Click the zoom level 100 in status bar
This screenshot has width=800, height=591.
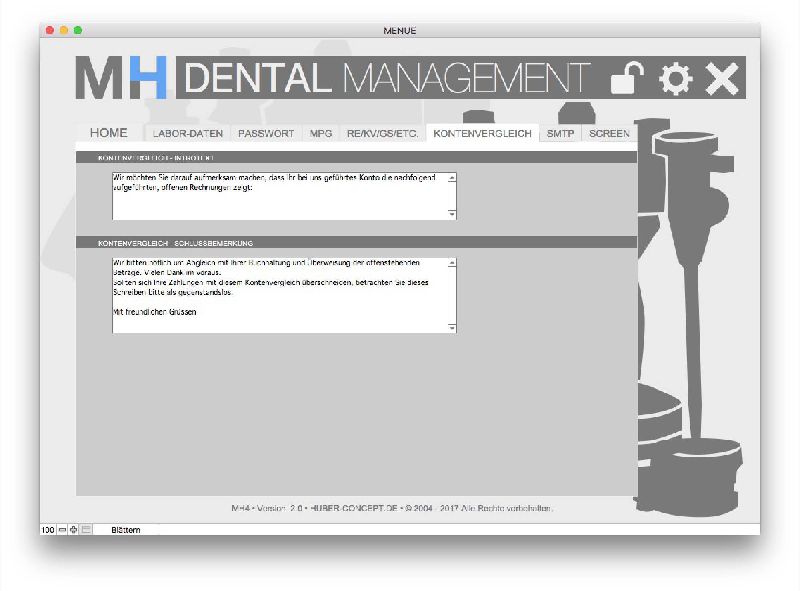tap(48, 529)
